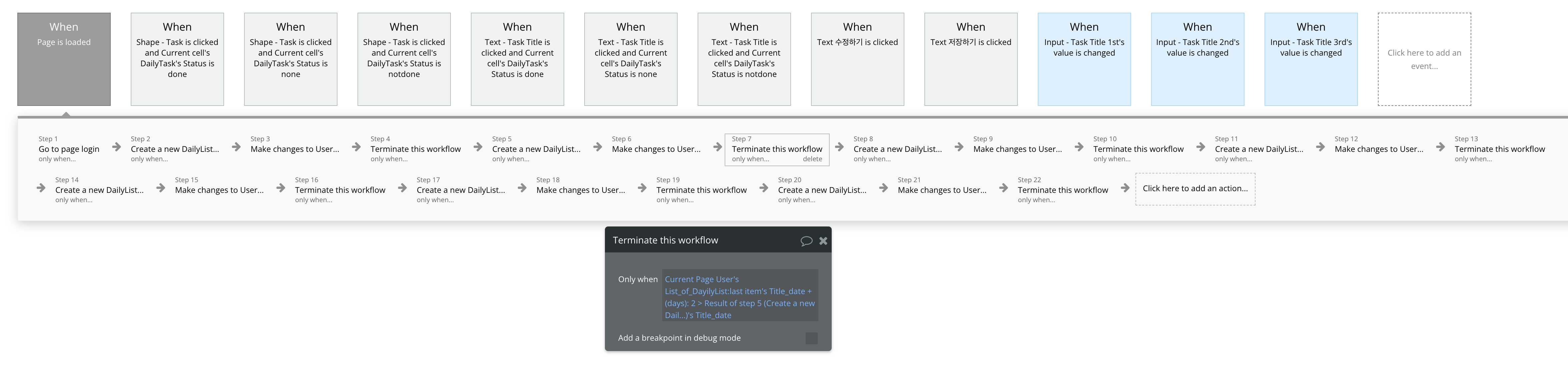The image size is (1568, 381).
Task: Select Step 2 Create a new DailyList
Action: [175, 149]
